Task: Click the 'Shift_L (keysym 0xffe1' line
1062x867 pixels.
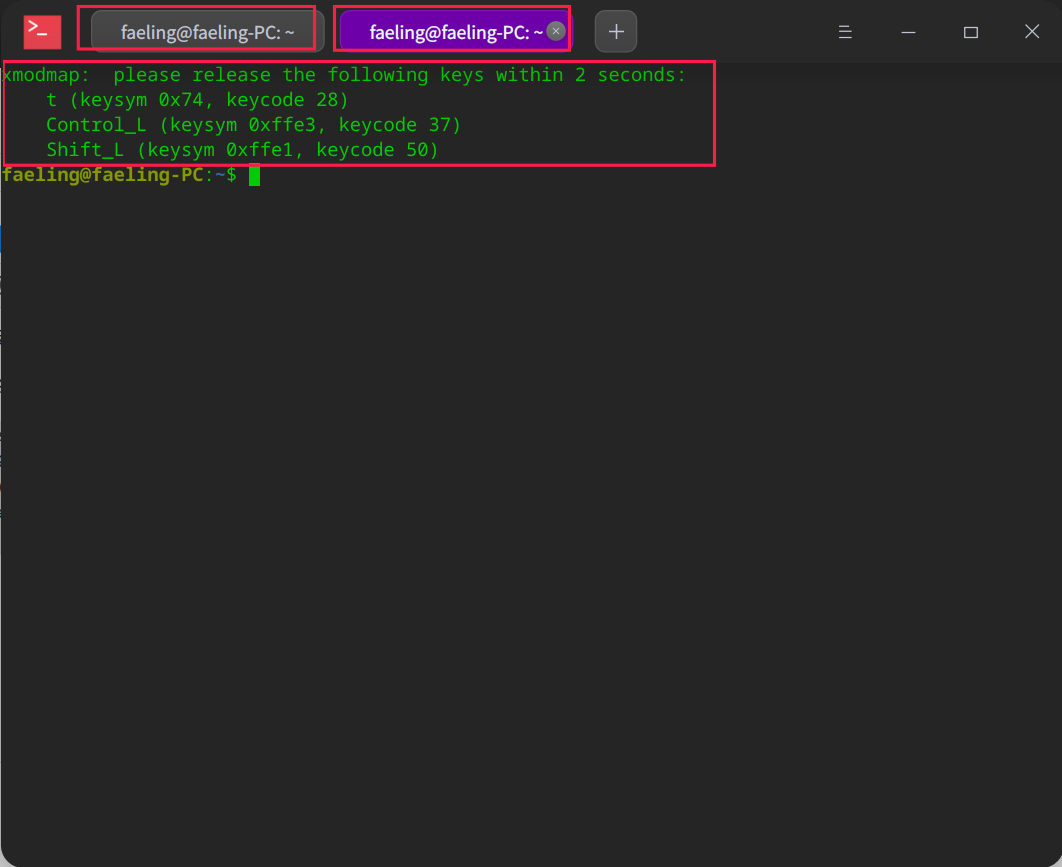Action: [242, 150]
